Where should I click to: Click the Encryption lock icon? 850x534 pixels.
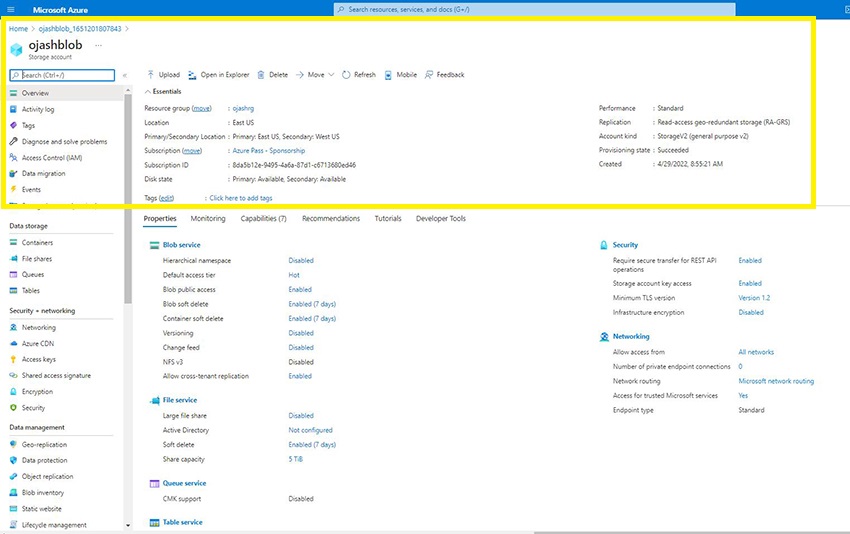click(x=14, y=391)
